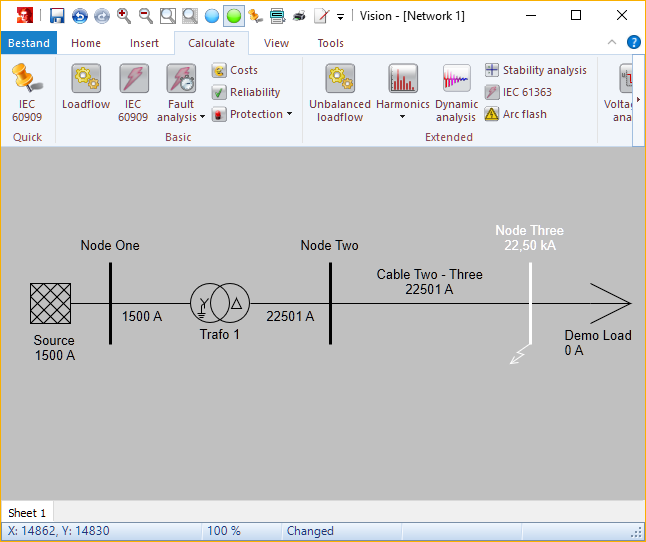This screenshot has height=542, width=646.
Task: Minimize the Vision window
Action: (531, 16)
